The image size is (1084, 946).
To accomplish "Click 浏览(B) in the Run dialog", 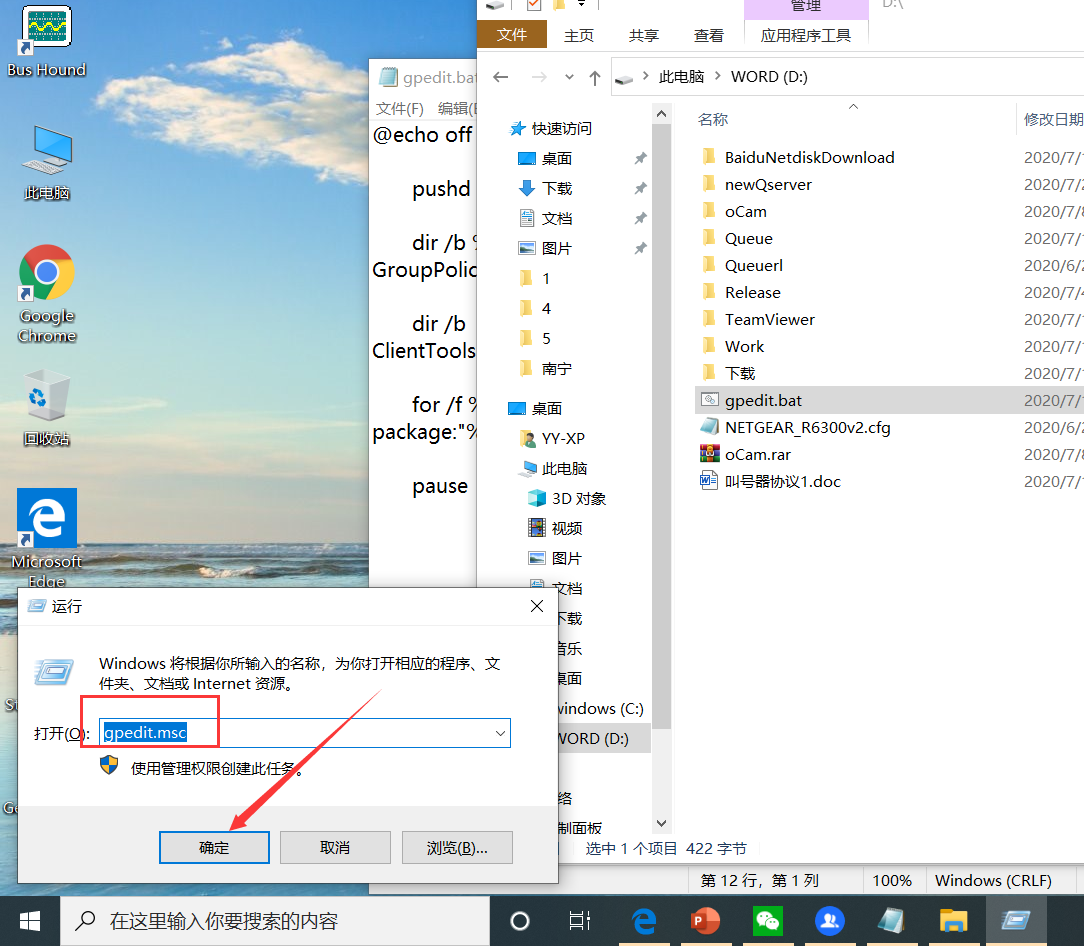I will 457,847.
